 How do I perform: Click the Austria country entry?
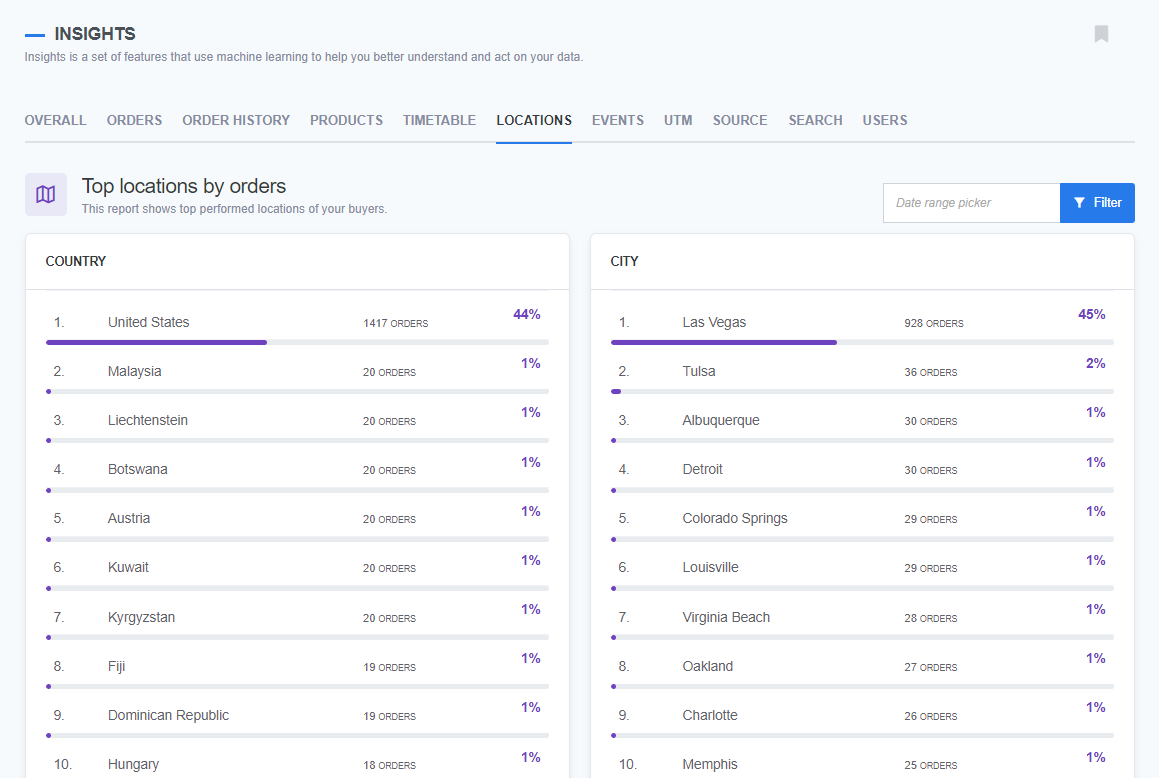click(x=297, y=519)
